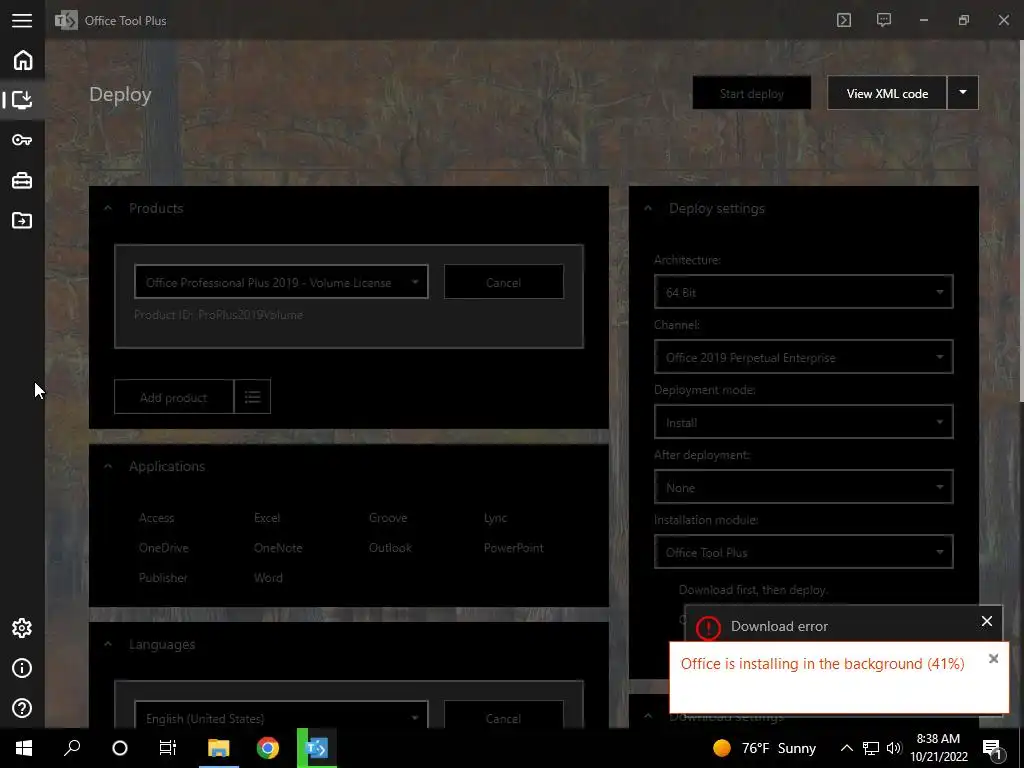Open the weather 76°F Sunny widget
1024x768 pixels.
[x=764, y=748]
